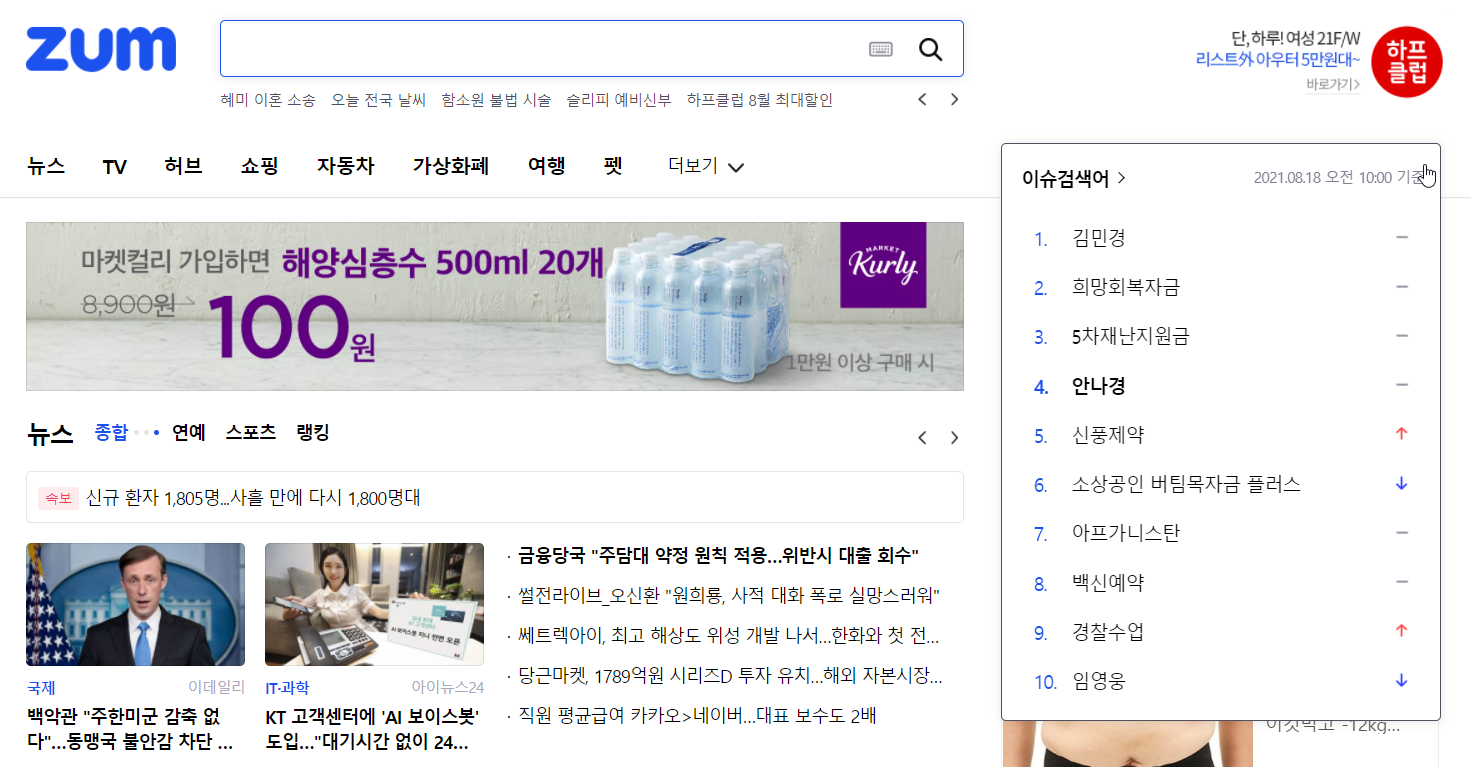Open headline 쎄트렉아이 최고 해상도 위성 개발
Screen dimensions: 1471x767
pos(728,636)
